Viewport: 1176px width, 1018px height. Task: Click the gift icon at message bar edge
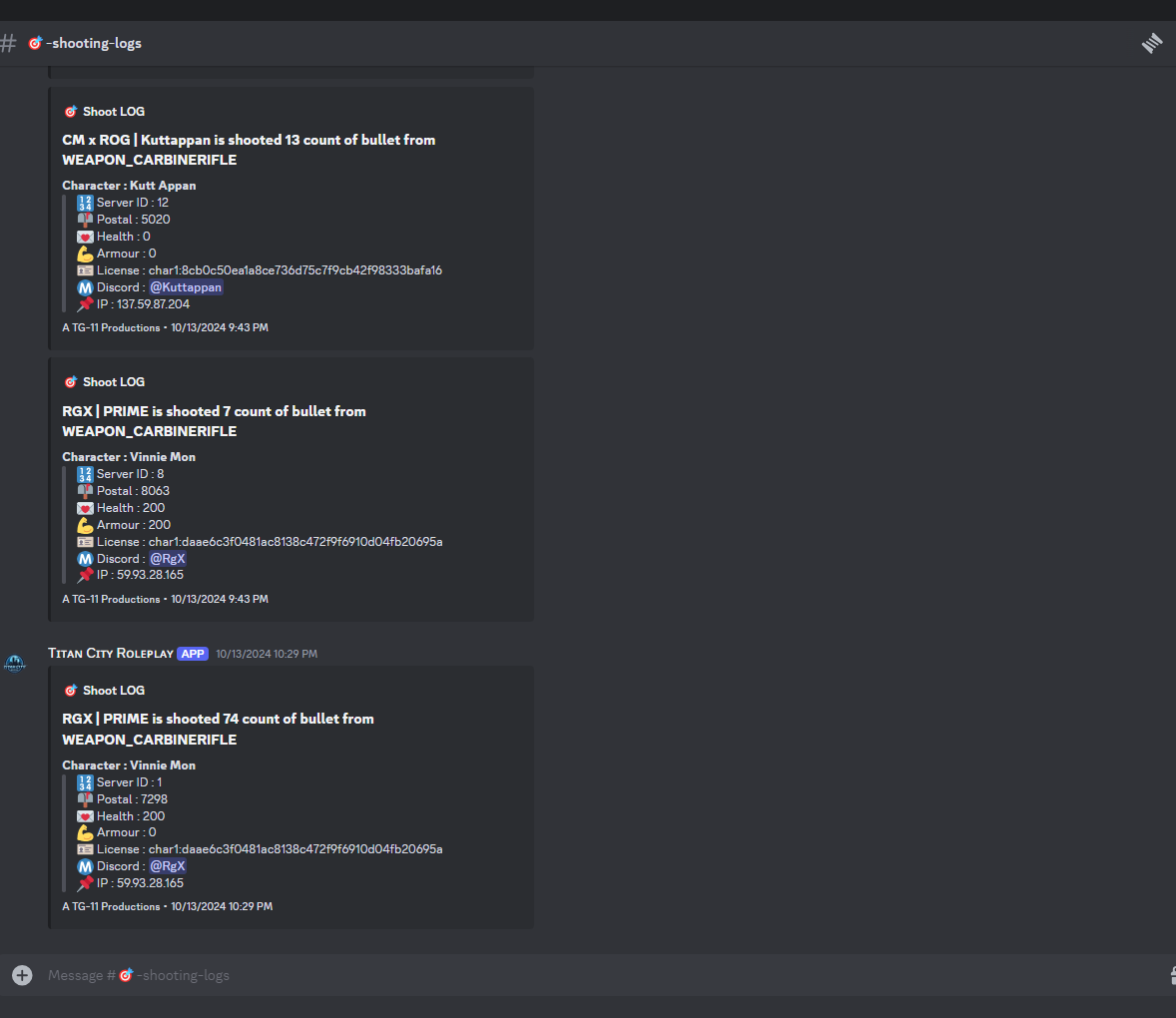coord(1172,974)
